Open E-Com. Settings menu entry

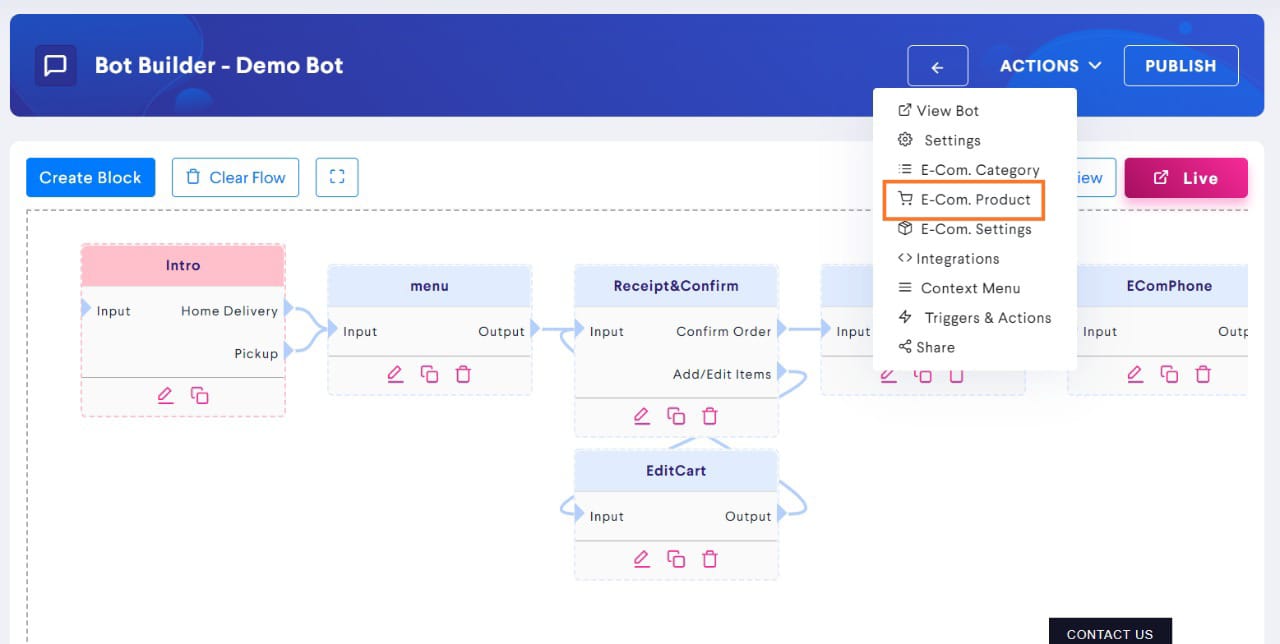tap(975, 229)
